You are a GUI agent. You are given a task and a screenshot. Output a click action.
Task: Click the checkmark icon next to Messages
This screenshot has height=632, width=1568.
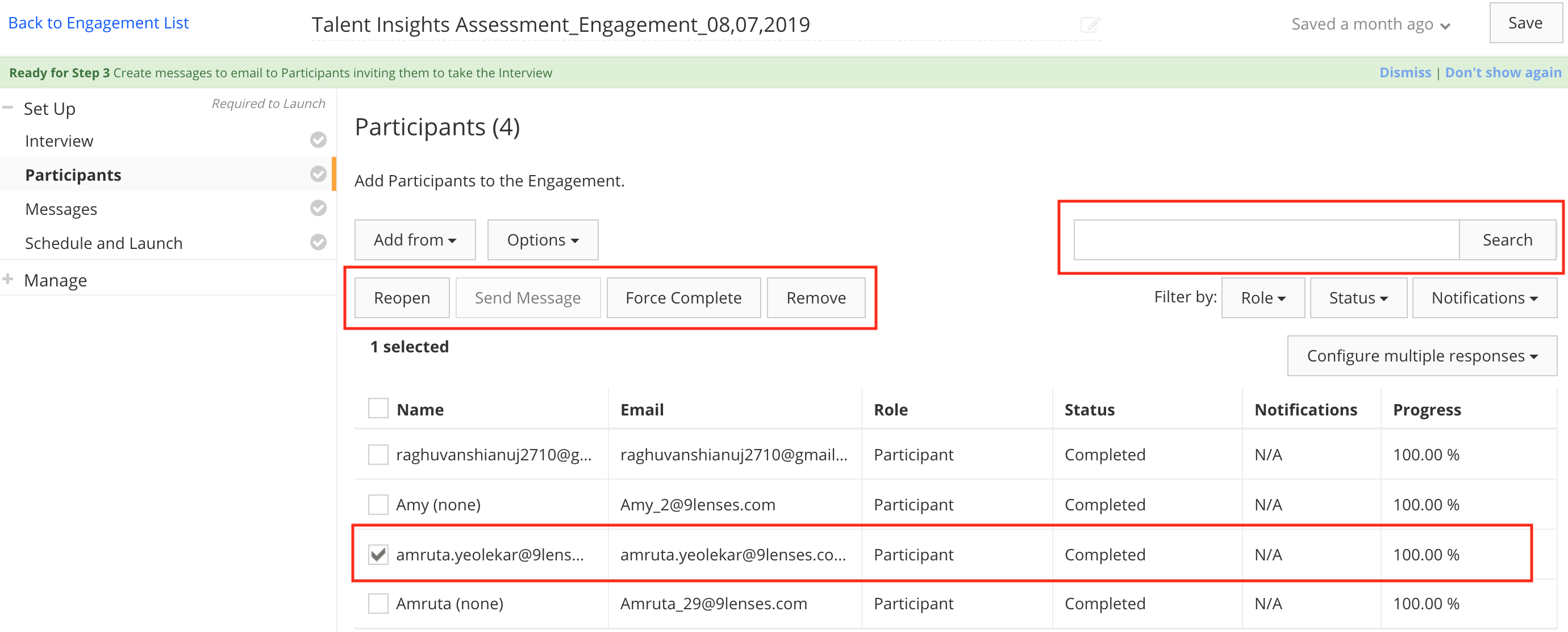(x=318, y=208)
